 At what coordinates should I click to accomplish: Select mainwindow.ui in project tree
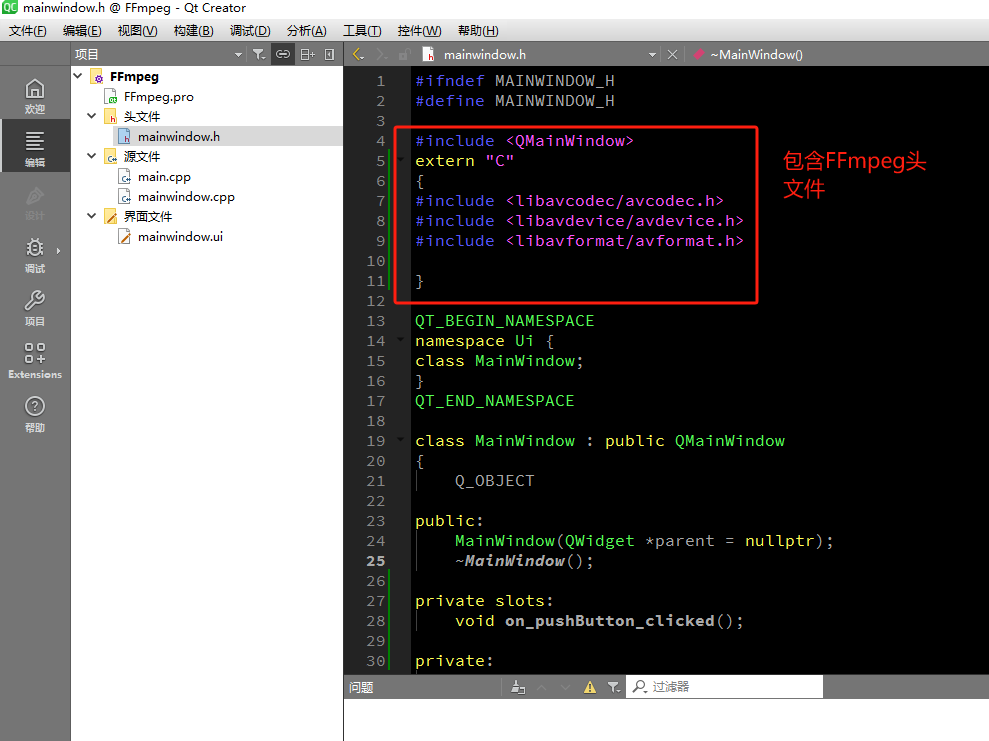coord(180,236)
